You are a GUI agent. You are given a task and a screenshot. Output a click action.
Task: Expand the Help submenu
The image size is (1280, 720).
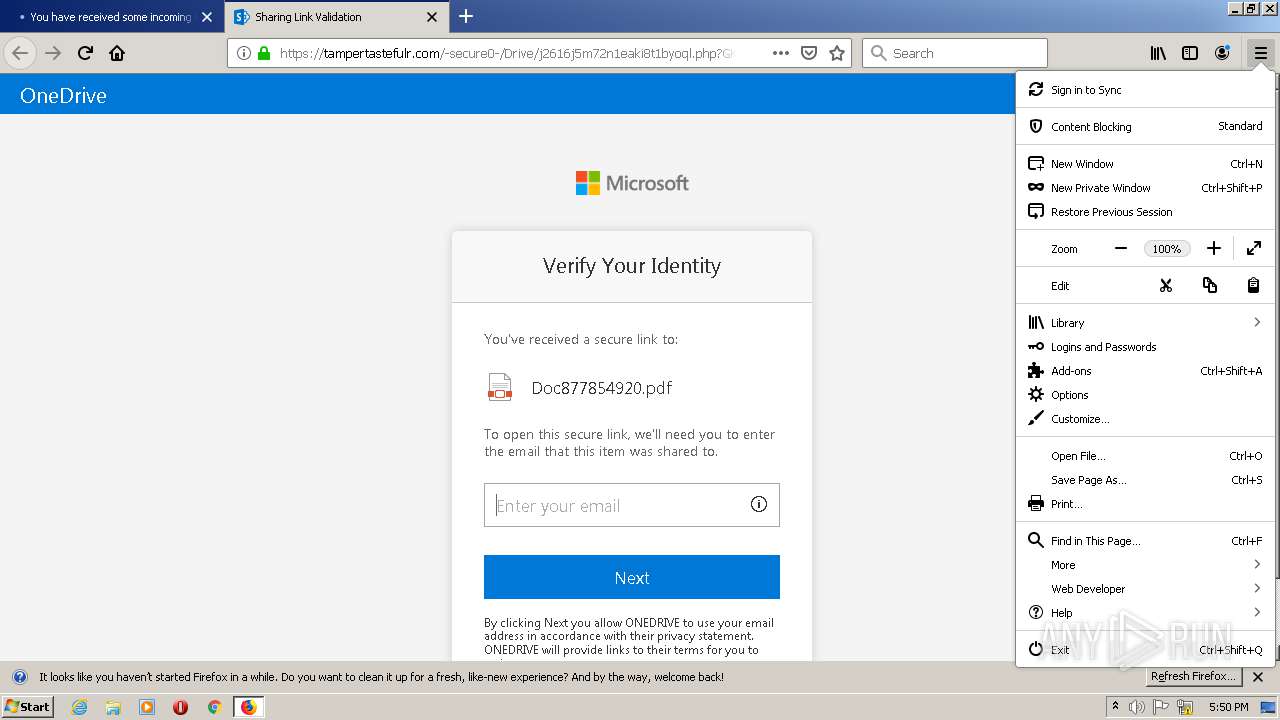(1145, 613)
